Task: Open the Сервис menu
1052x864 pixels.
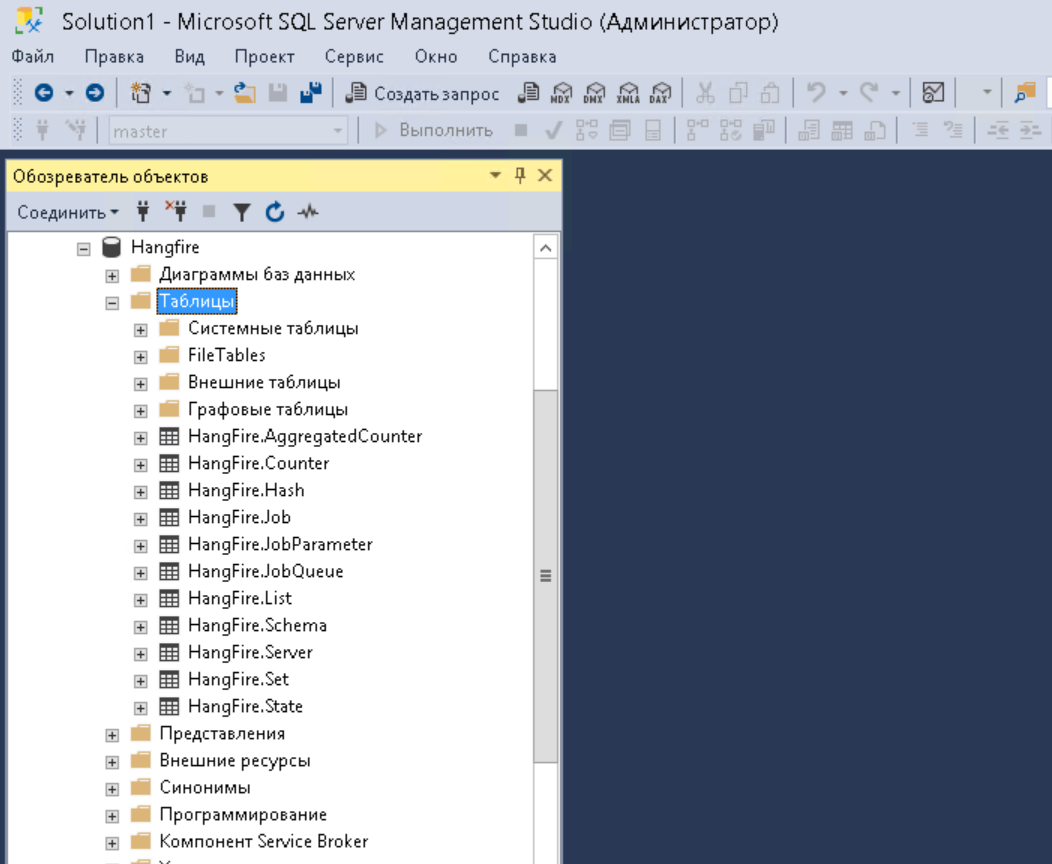Action: click(x=354, y=57)
